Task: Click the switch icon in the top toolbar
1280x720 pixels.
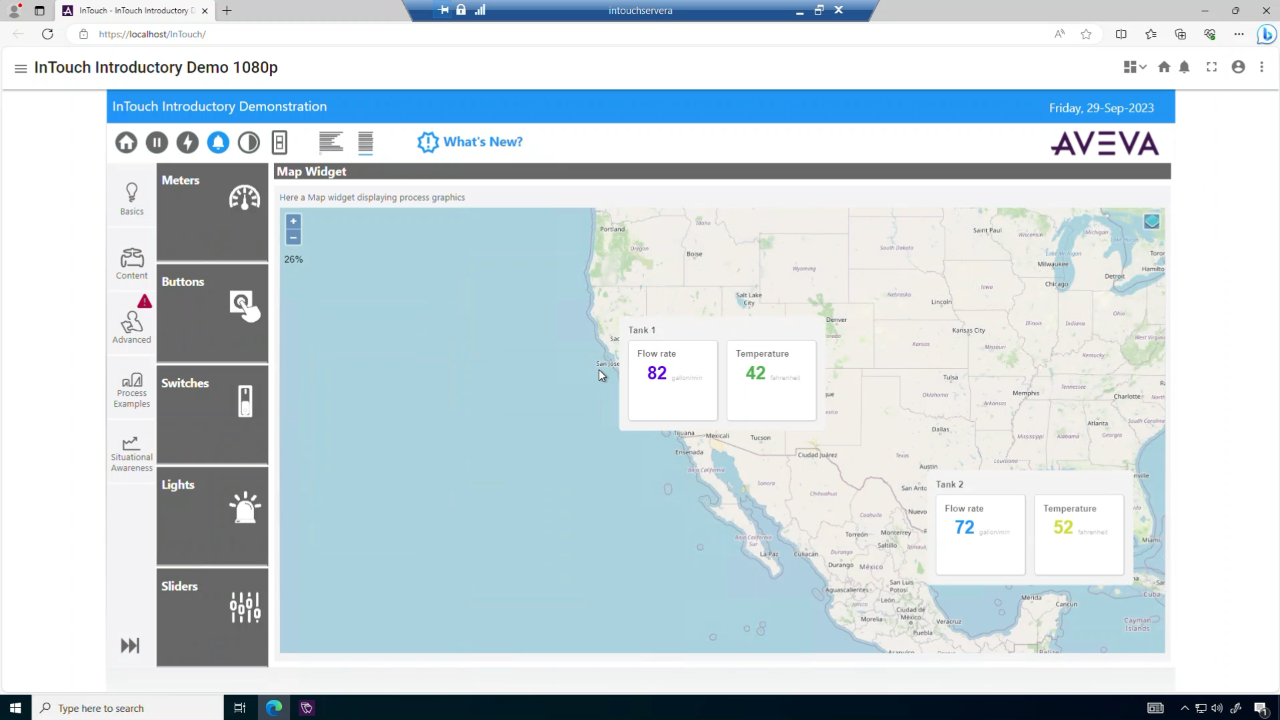Action: pyautogui.click(x=279, y=142)
